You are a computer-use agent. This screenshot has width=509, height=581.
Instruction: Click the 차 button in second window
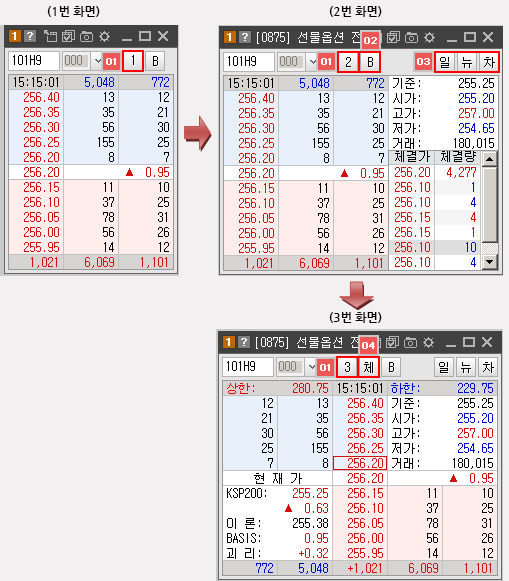coord(489,62)
